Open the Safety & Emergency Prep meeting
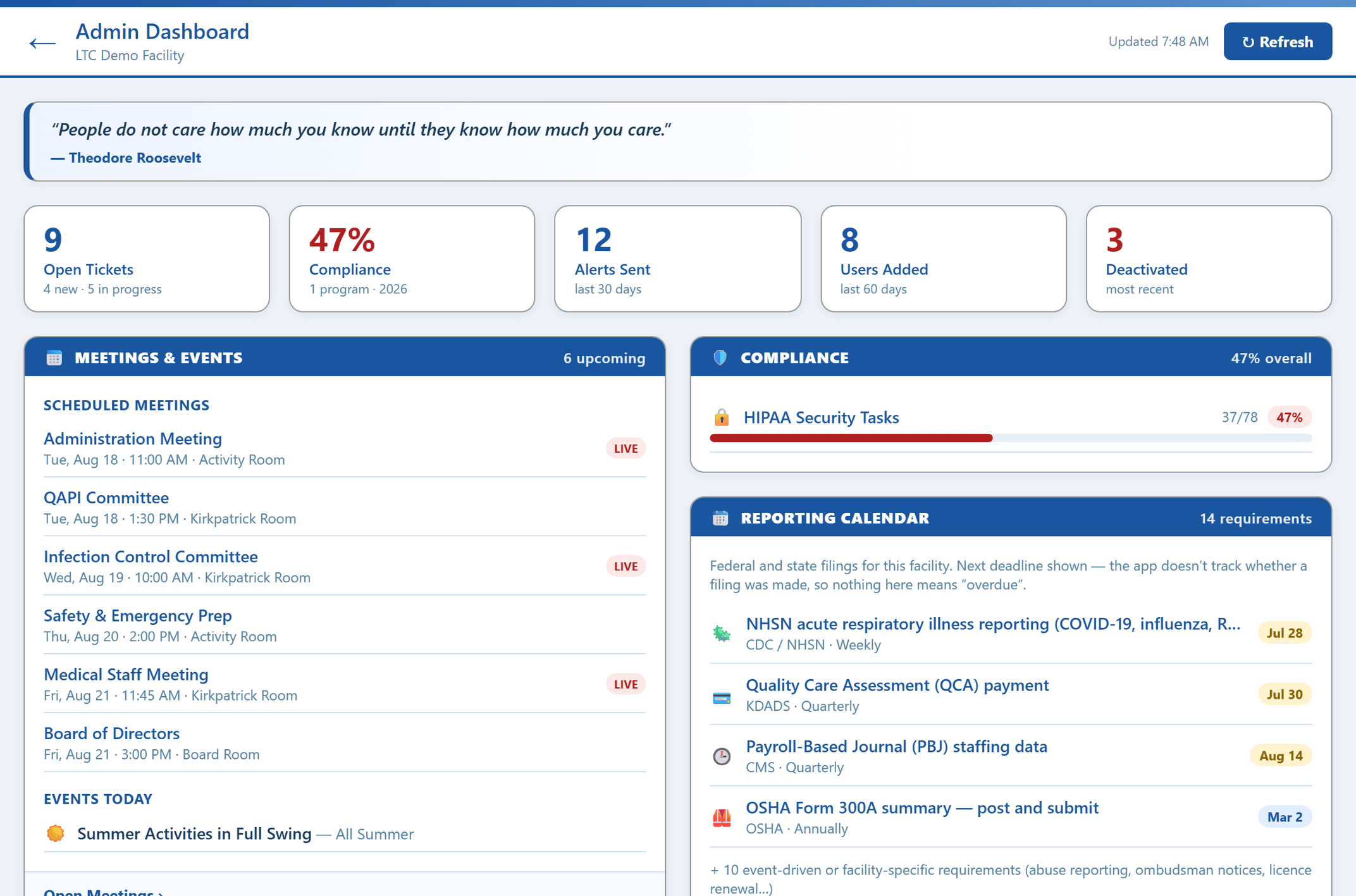The image size is (1356, 896). (x=345, y=625)
